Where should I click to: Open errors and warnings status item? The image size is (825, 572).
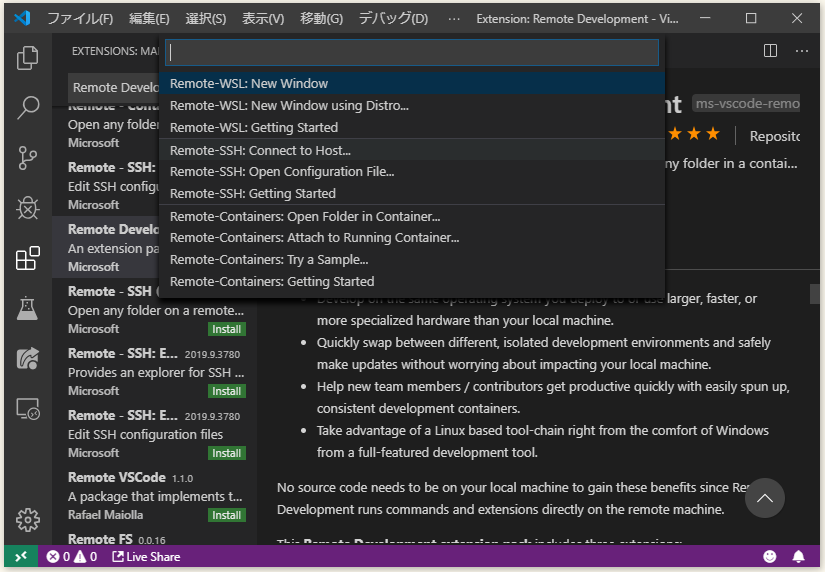tap(72, 556)
